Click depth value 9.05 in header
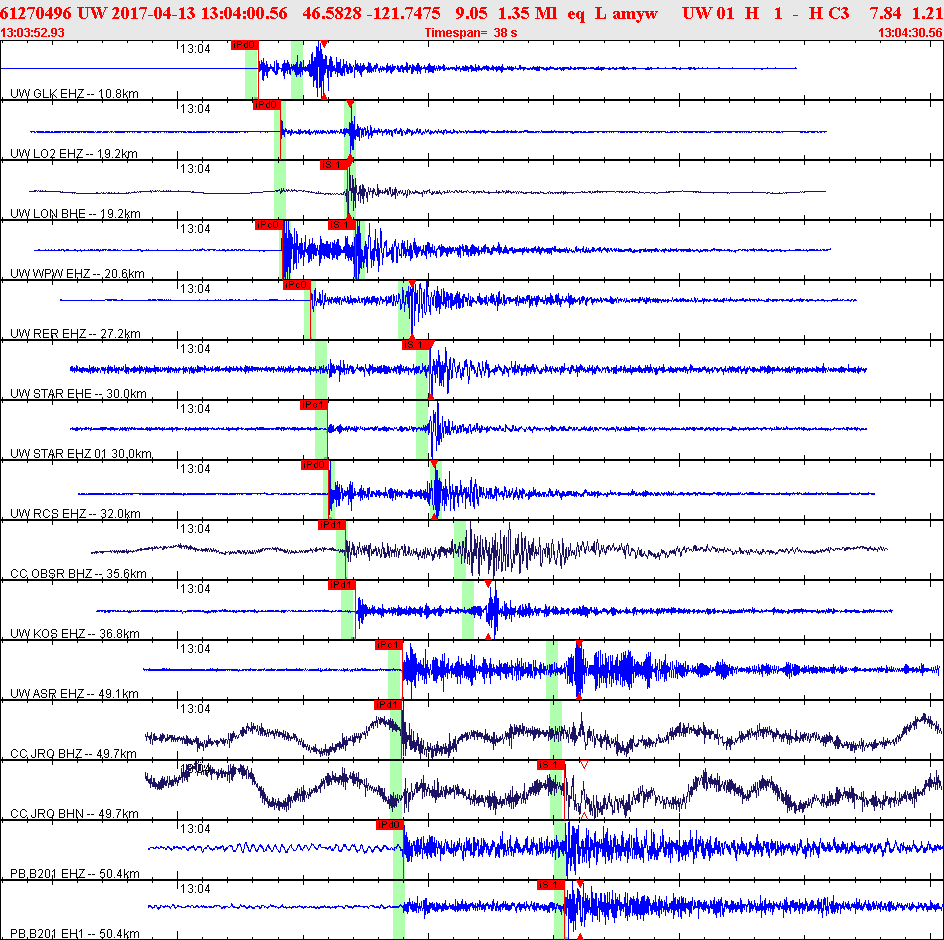Screen dimensions: 944x940 pyautogui.click(x=471, y=13)
